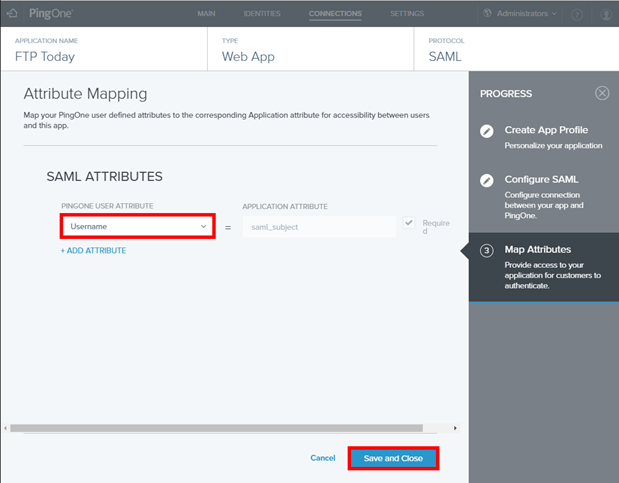Click the back arrow icon beside PingOne logo

click(x=12, y=14)
